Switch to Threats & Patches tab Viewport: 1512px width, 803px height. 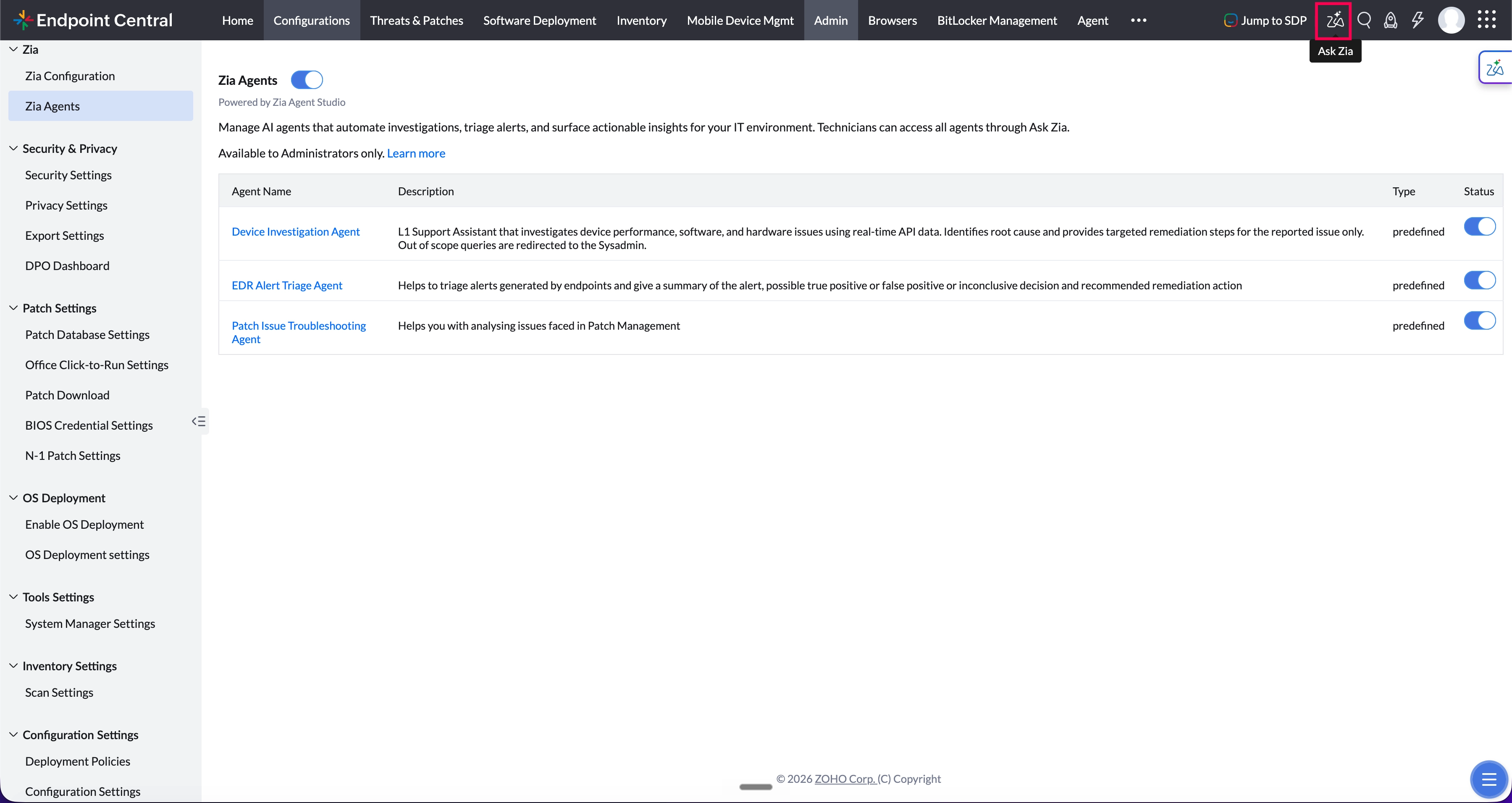(x=416, y=21)
